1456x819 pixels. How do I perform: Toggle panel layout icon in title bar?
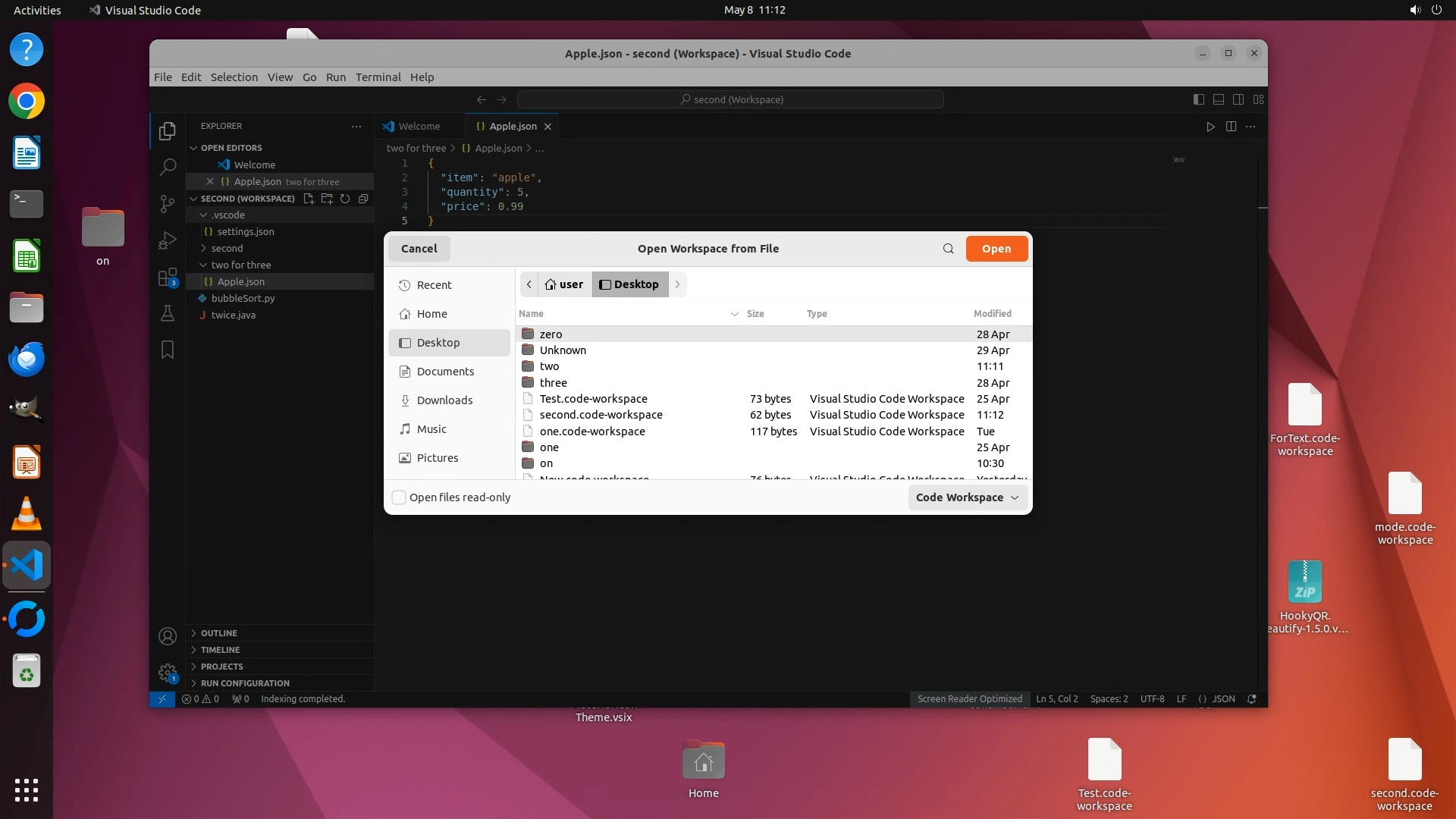point(1219,99)
